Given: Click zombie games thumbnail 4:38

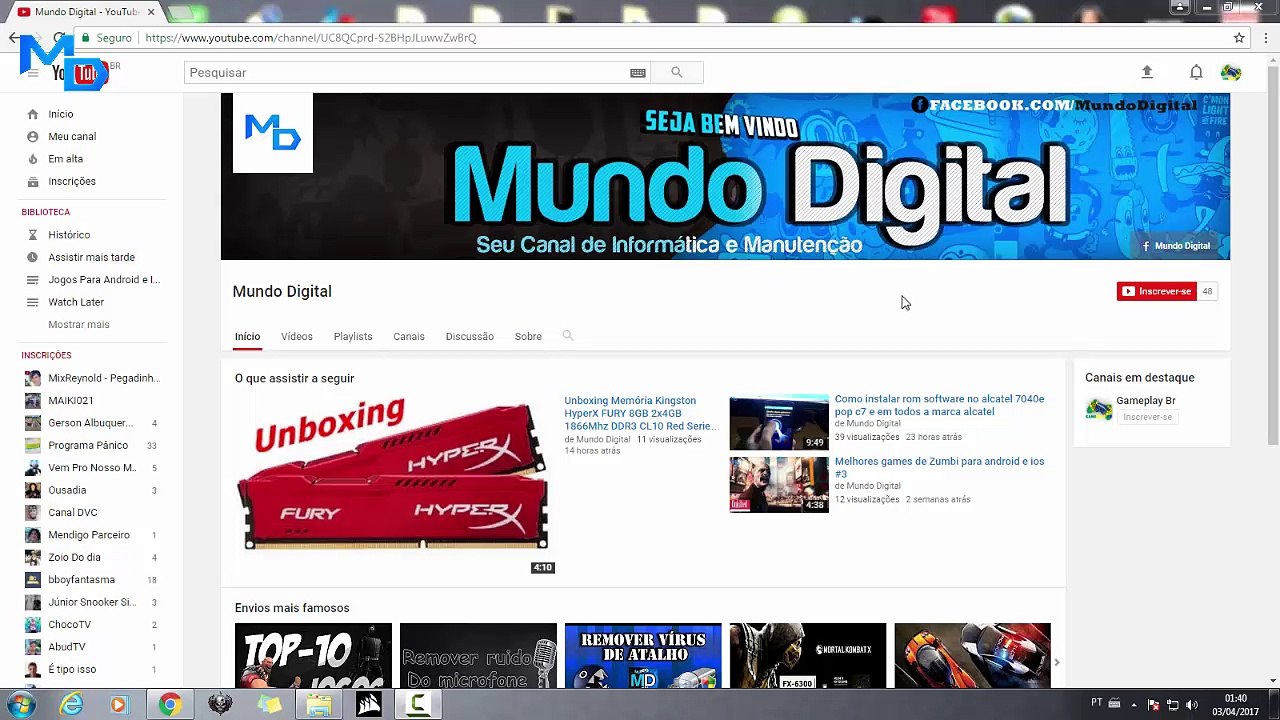Looking at the screenshot, I should (x=779, y=484).
